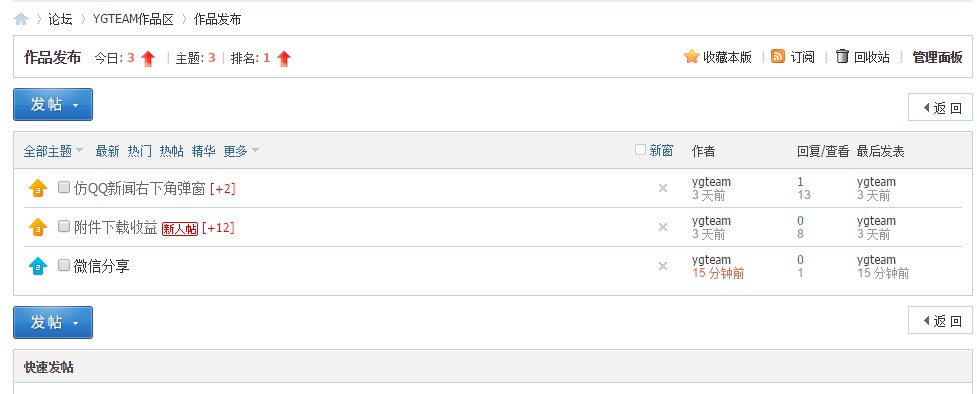The image size is (977, 394).
Task: Open the 管理面板 link
Action: click(x=937, y=57)
